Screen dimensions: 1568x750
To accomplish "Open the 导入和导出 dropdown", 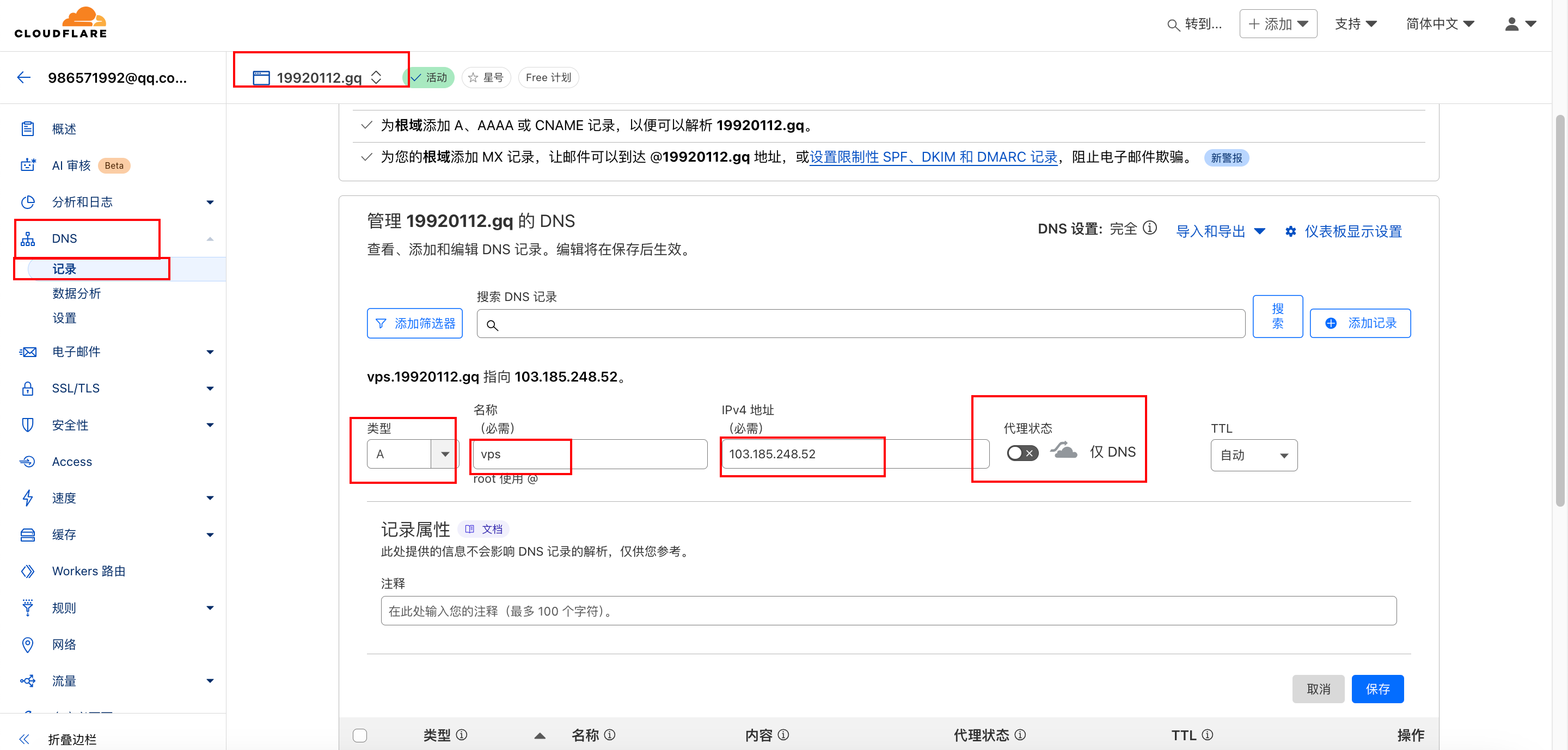I will click(x=1221, y=232).
